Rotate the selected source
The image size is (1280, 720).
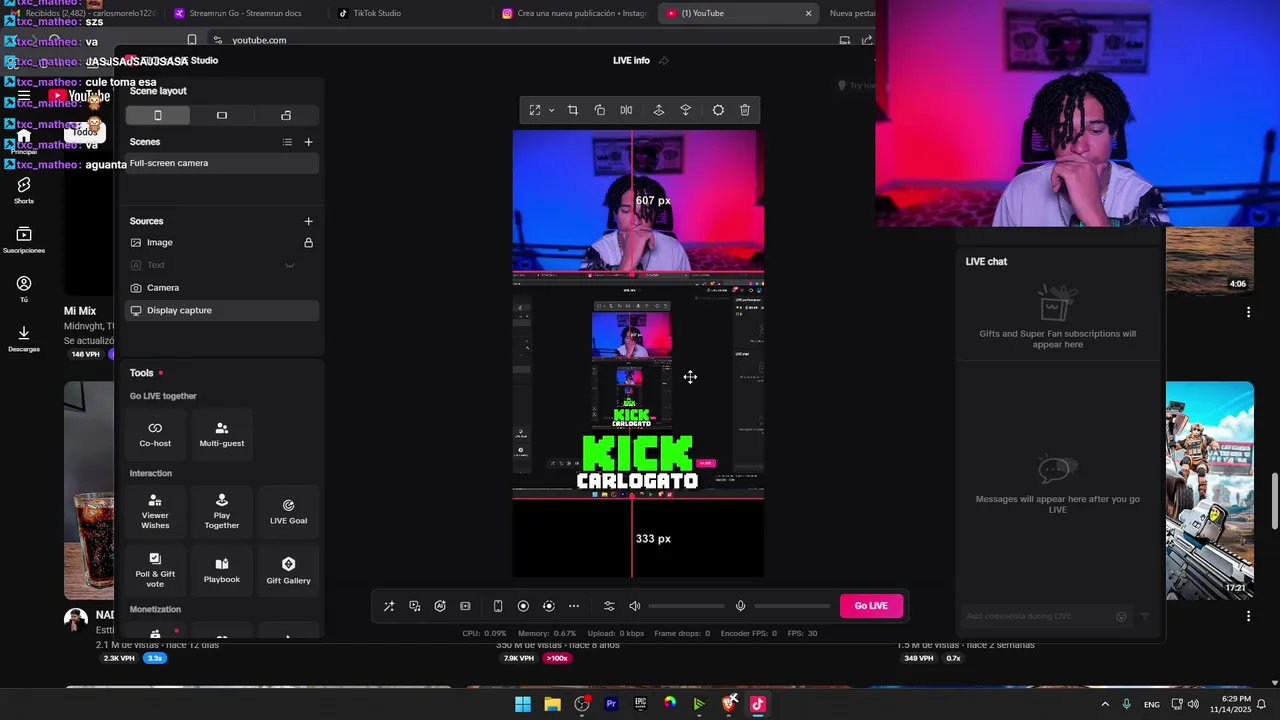pos(600,110)
